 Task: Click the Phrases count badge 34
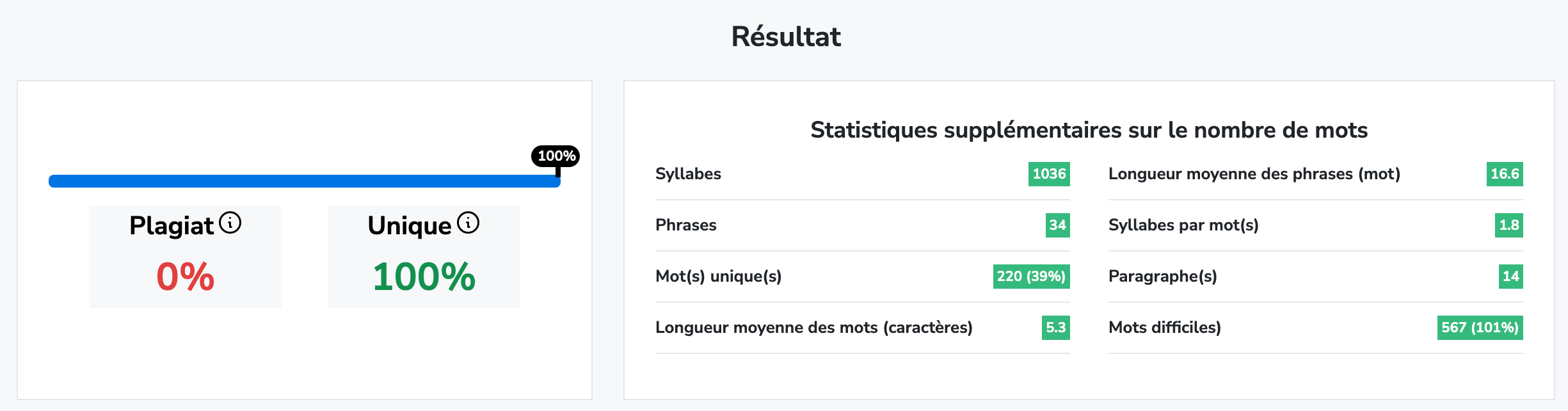click(x=1057, y=225)
